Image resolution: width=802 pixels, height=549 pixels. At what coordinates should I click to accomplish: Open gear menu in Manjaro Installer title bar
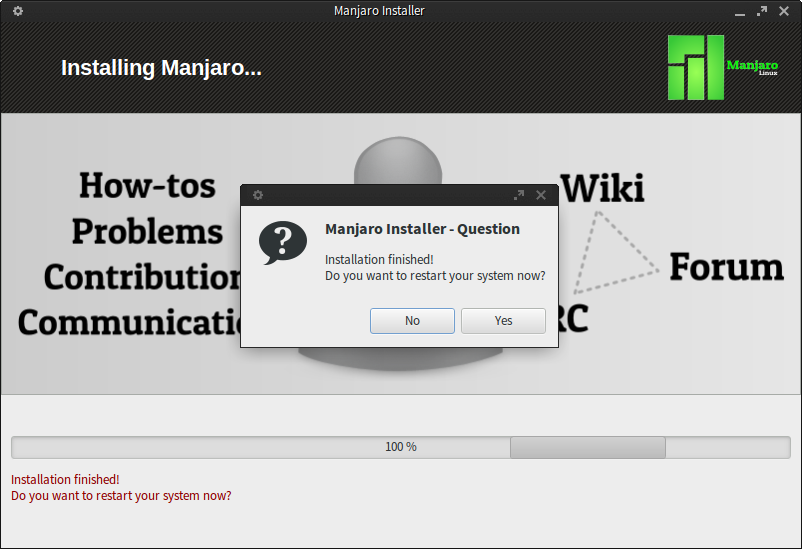[18, 11]
